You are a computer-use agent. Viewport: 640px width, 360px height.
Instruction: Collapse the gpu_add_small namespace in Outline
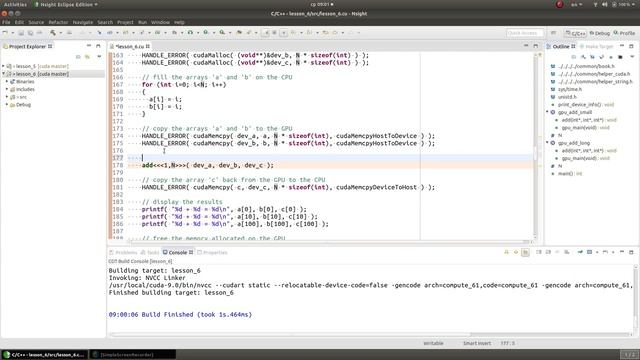pyautogui.click(x=547, y=112)
